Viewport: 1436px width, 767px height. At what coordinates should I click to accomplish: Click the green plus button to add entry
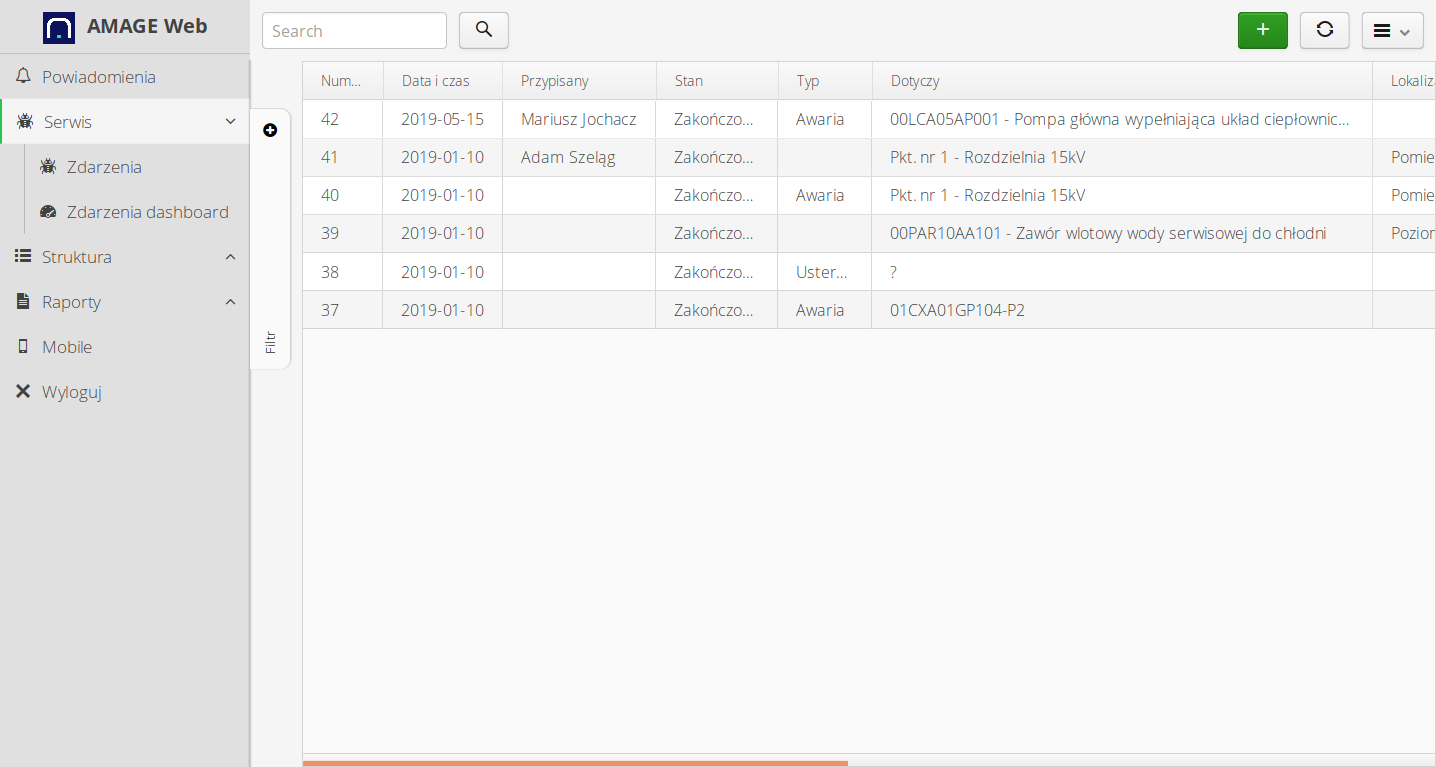tap(1262, 30)
